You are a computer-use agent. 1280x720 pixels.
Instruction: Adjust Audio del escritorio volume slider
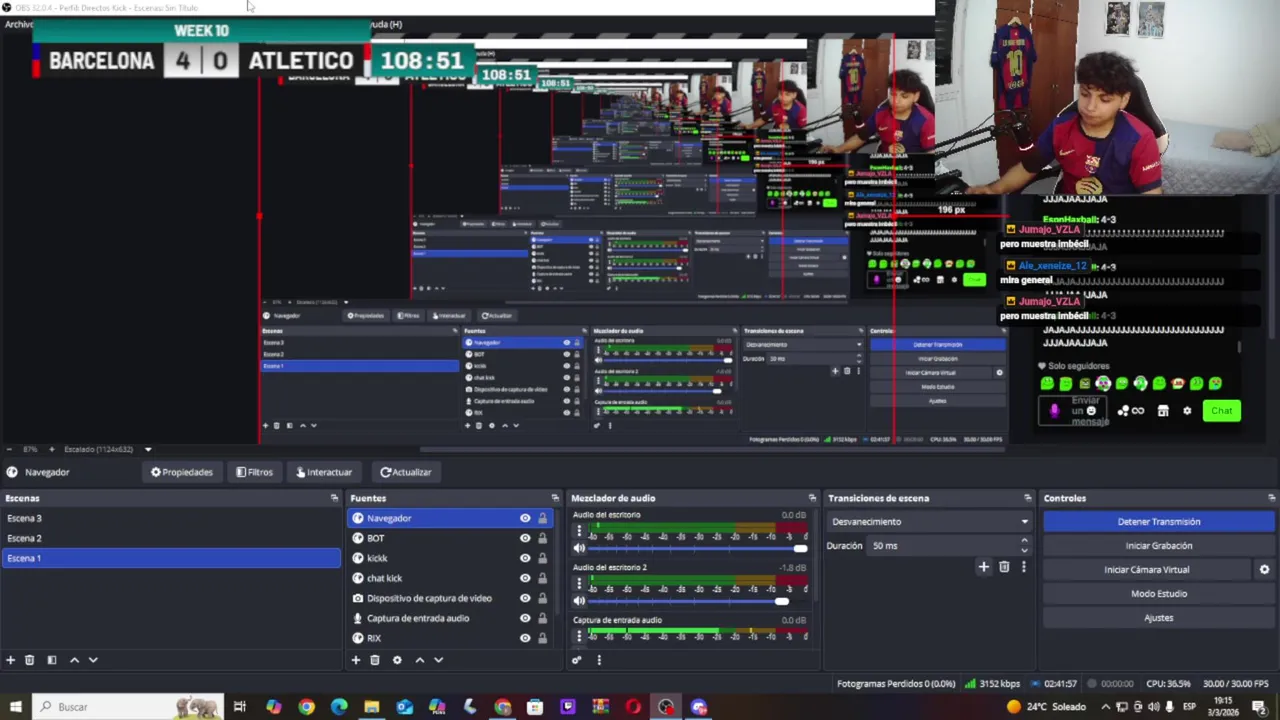point(699,548)
